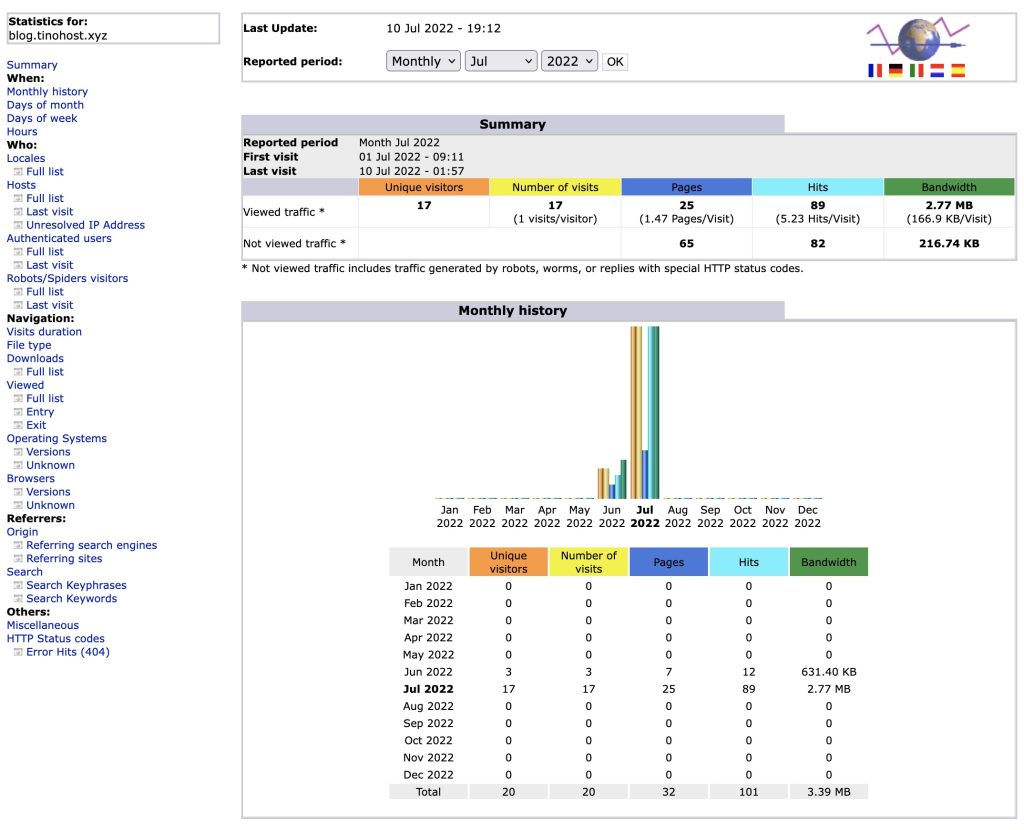
Task: Switch language using the Italian flag
Action: coord(917,71)
